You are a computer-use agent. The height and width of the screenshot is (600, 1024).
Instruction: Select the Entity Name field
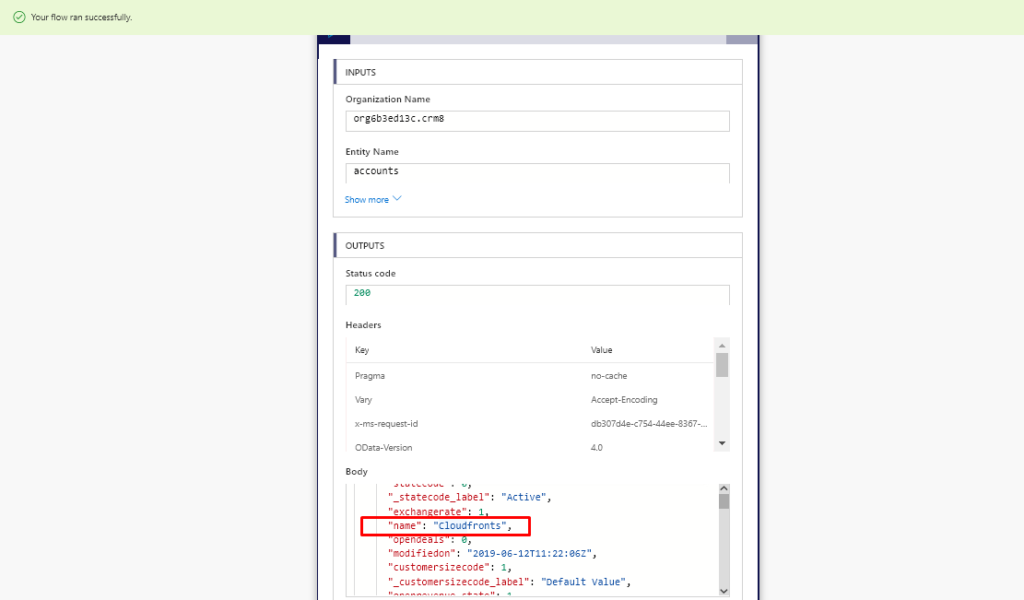[537, 172]
